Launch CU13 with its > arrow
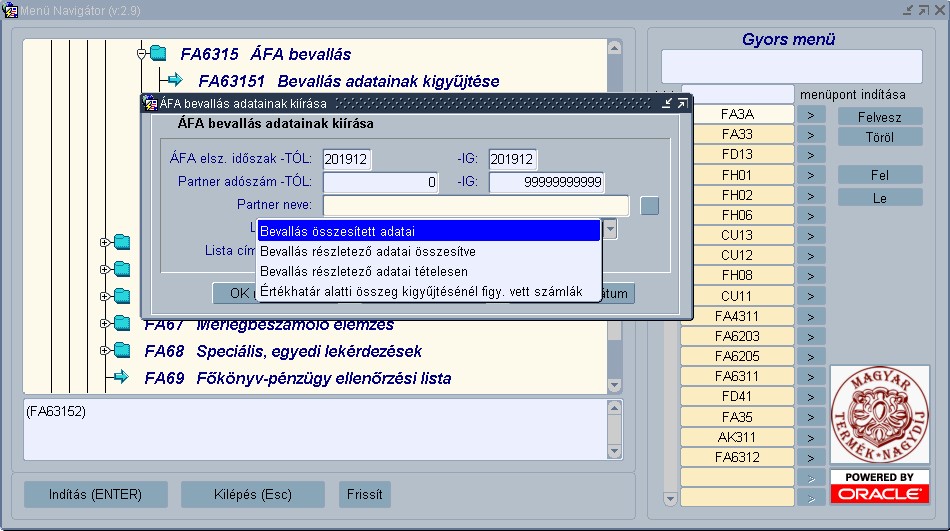This screenshot has height=531, width=950. click(811, 236)
